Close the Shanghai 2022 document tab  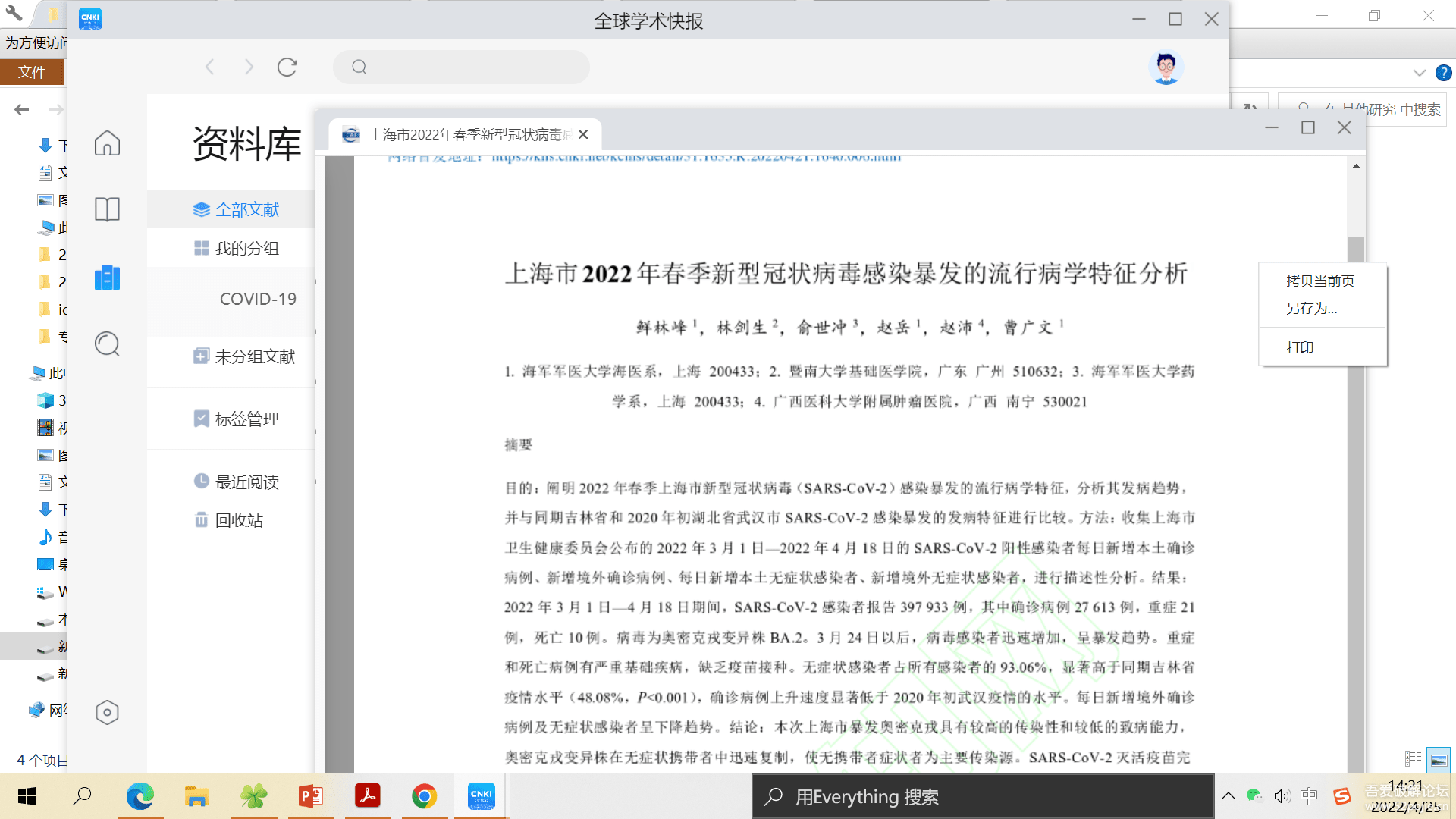pos(583,134)
